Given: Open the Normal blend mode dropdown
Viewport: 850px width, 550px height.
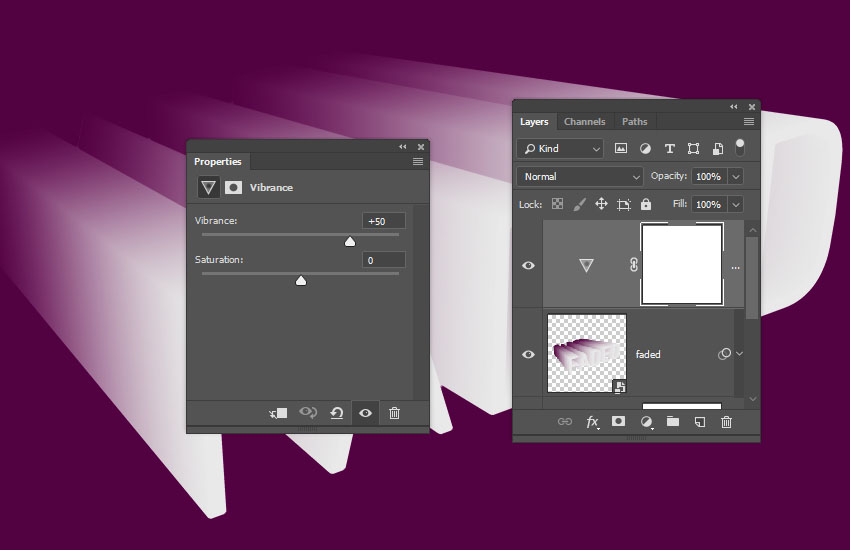Looking at the screenshot, I should [x=580, y=177].
